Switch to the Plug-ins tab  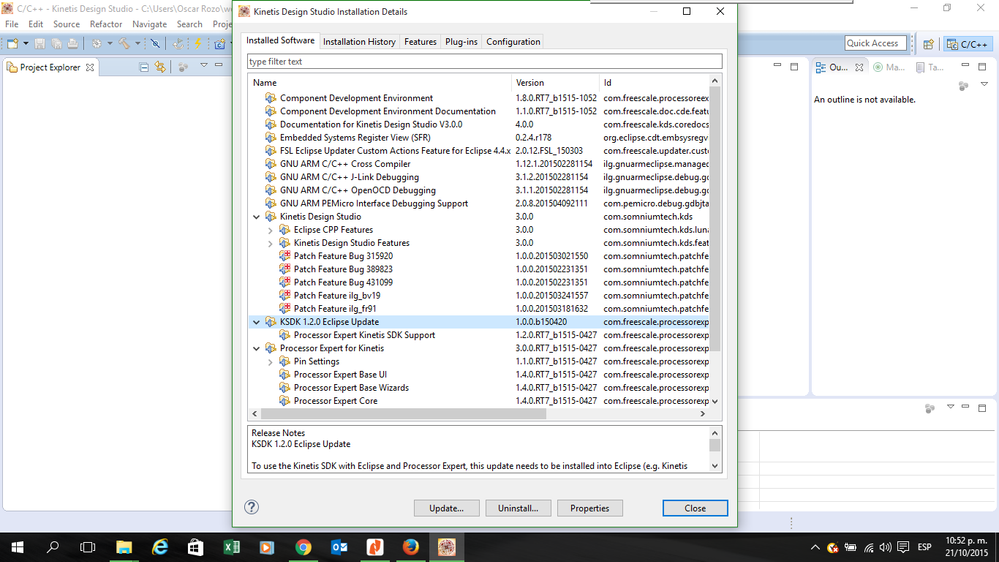tap(461, 41)
